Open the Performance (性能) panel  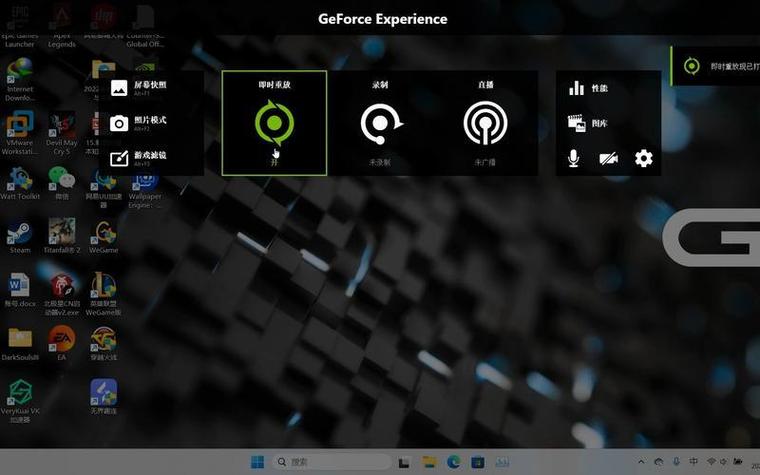pyautogui.click(x=588, y=88)
